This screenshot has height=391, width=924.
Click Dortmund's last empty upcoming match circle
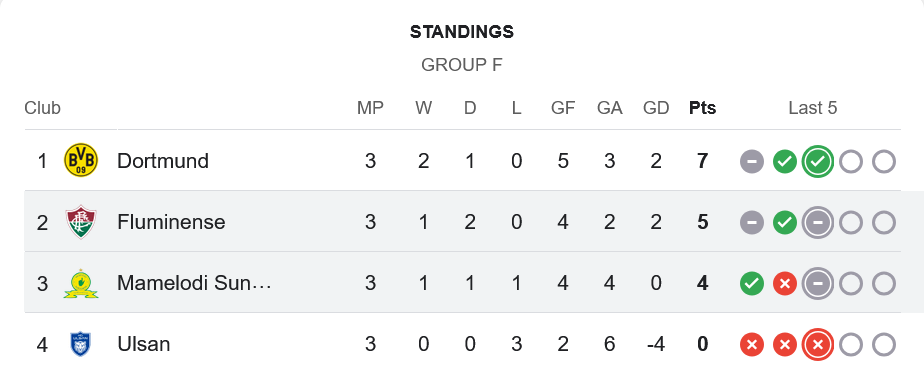[x=883, y=161]
